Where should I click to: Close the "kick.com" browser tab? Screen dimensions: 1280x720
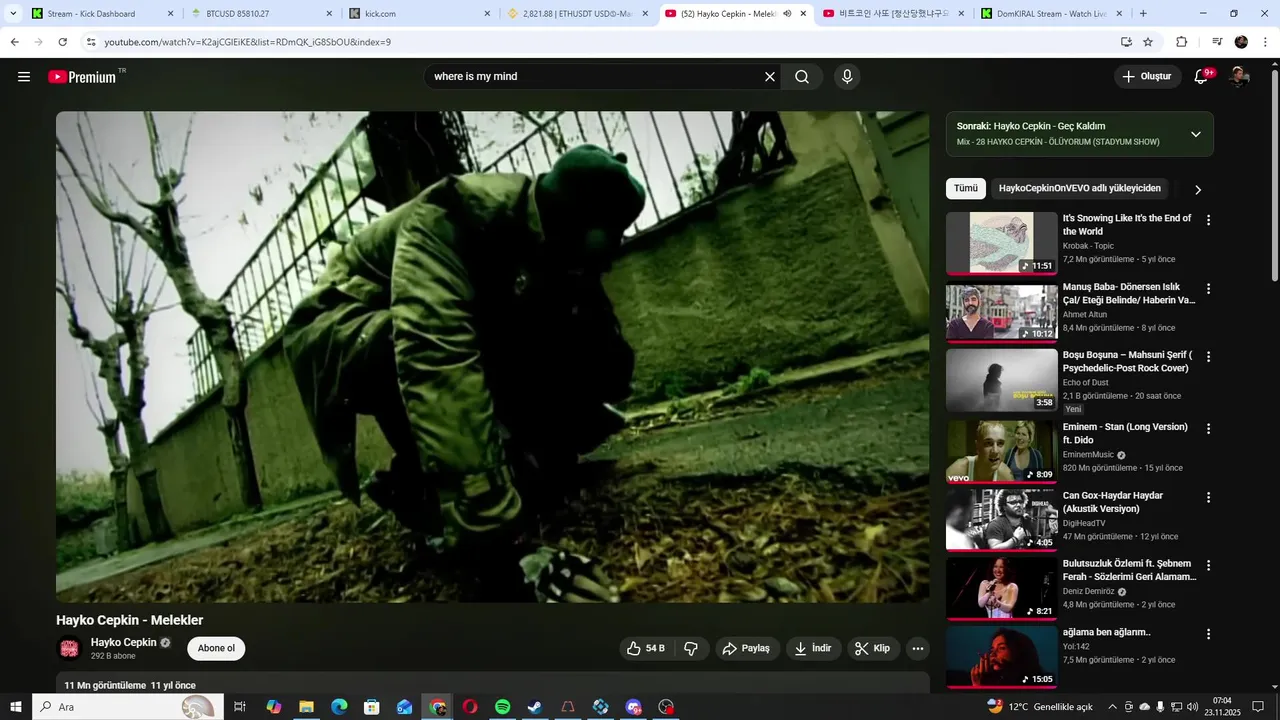click(x=487, y=14)
